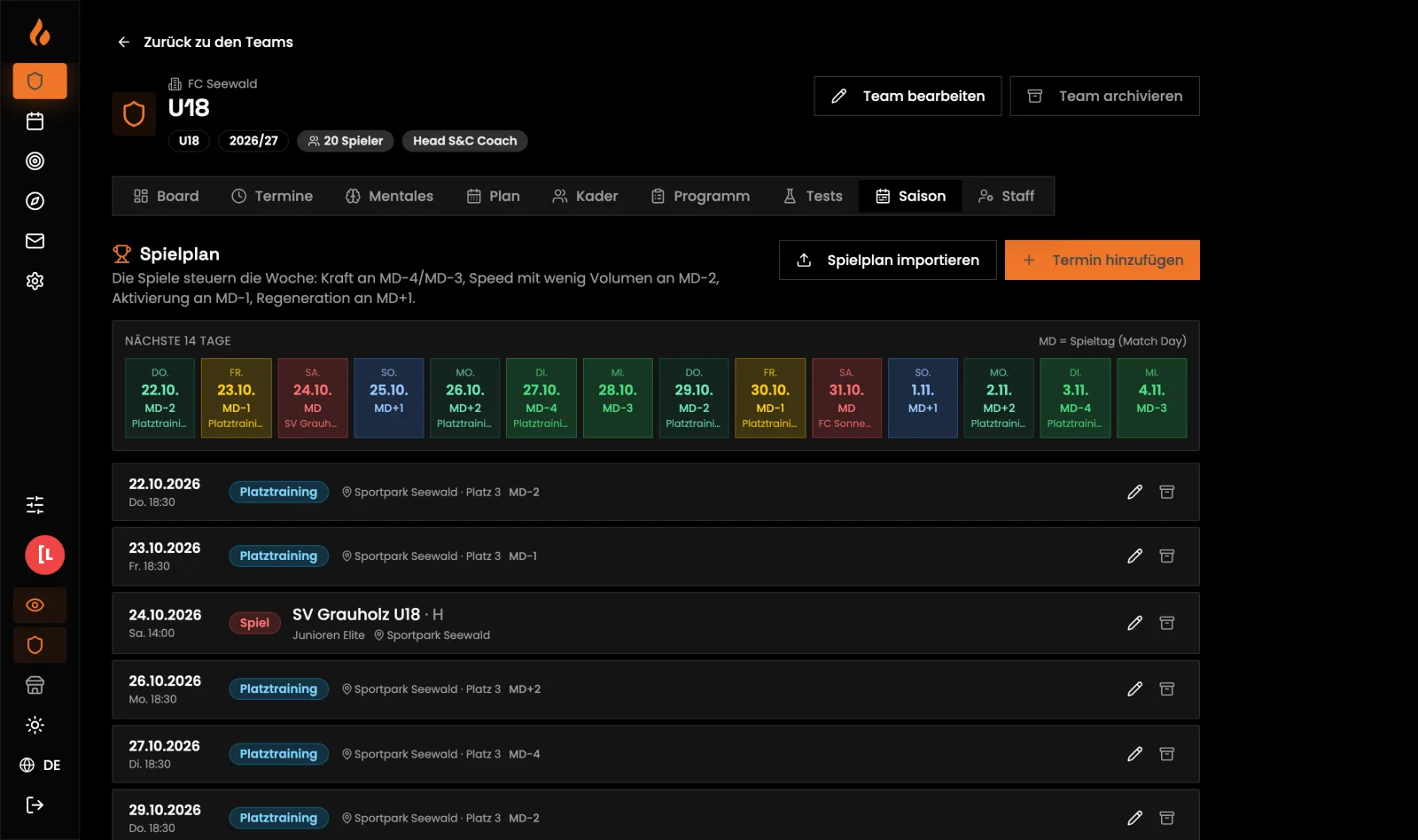
Task: Click the 20 Spieler badge
Action: [346, 141]
